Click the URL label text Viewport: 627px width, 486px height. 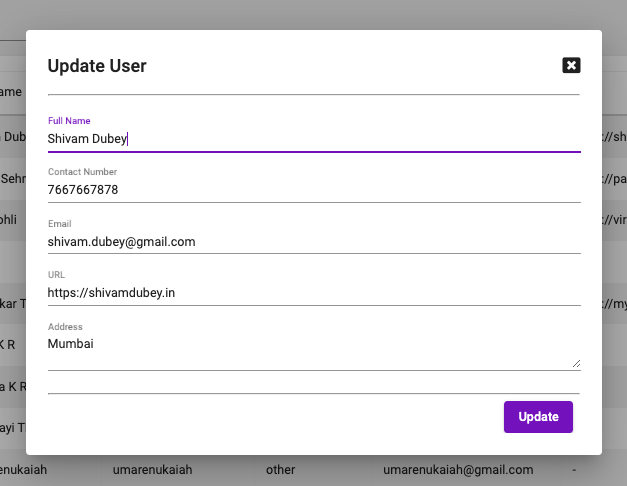pos(56,275)
